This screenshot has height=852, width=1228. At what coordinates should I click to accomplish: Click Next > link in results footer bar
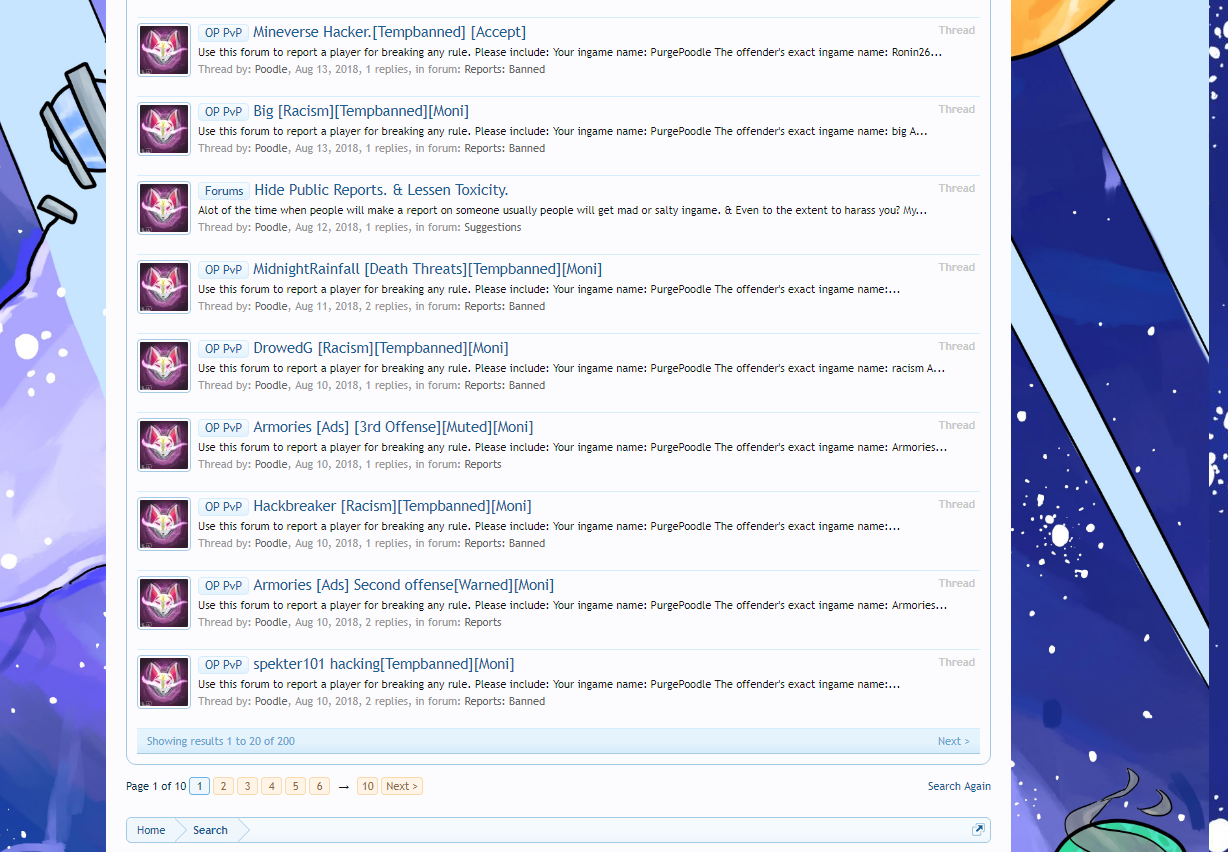point(954,741)
